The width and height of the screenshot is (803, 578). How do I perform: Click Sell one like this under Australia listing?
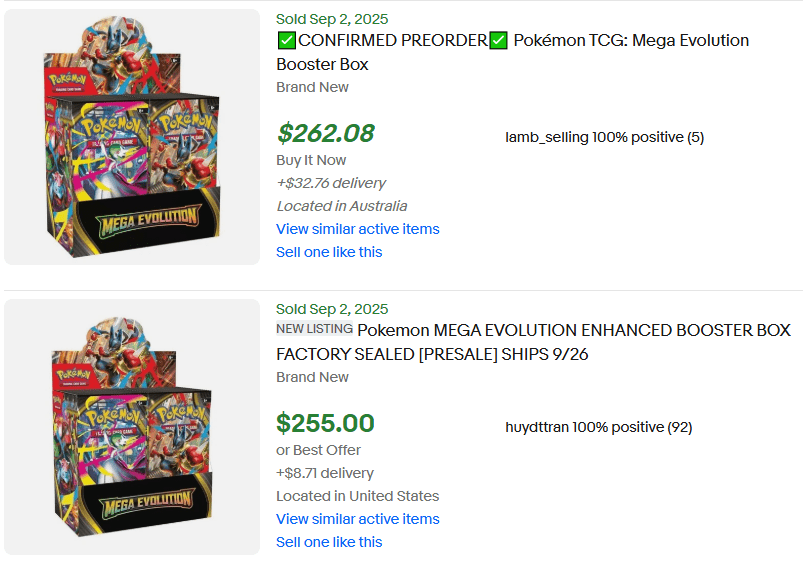tap(329, 252)
